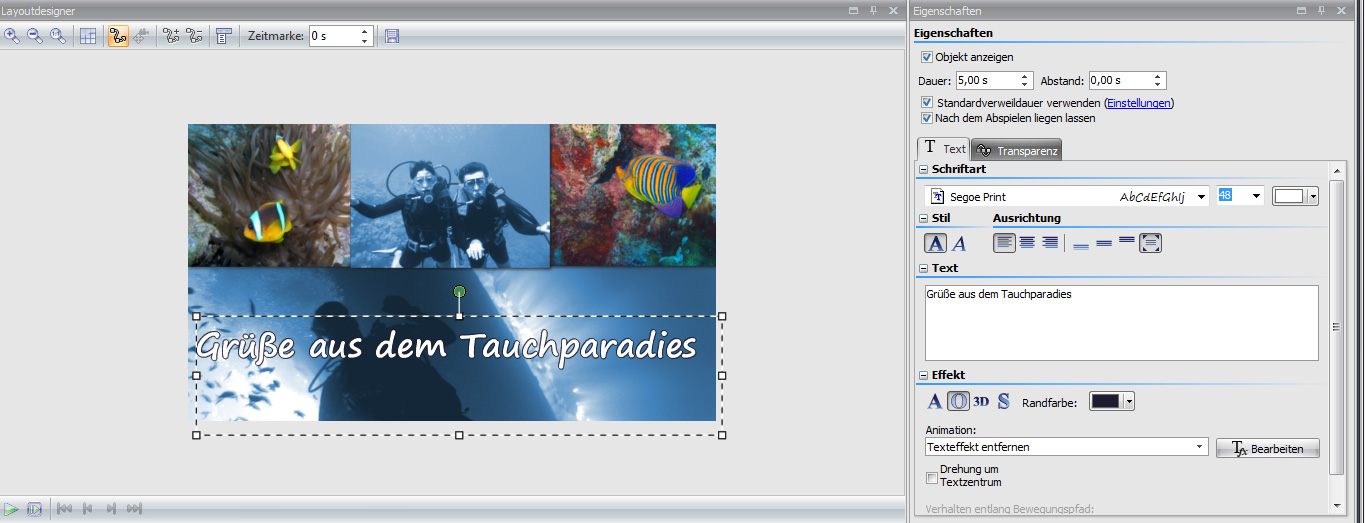Viewport: 1365px width, 523px height.
Task: Open the Animation text effect dropdown
Action: 1200,447
